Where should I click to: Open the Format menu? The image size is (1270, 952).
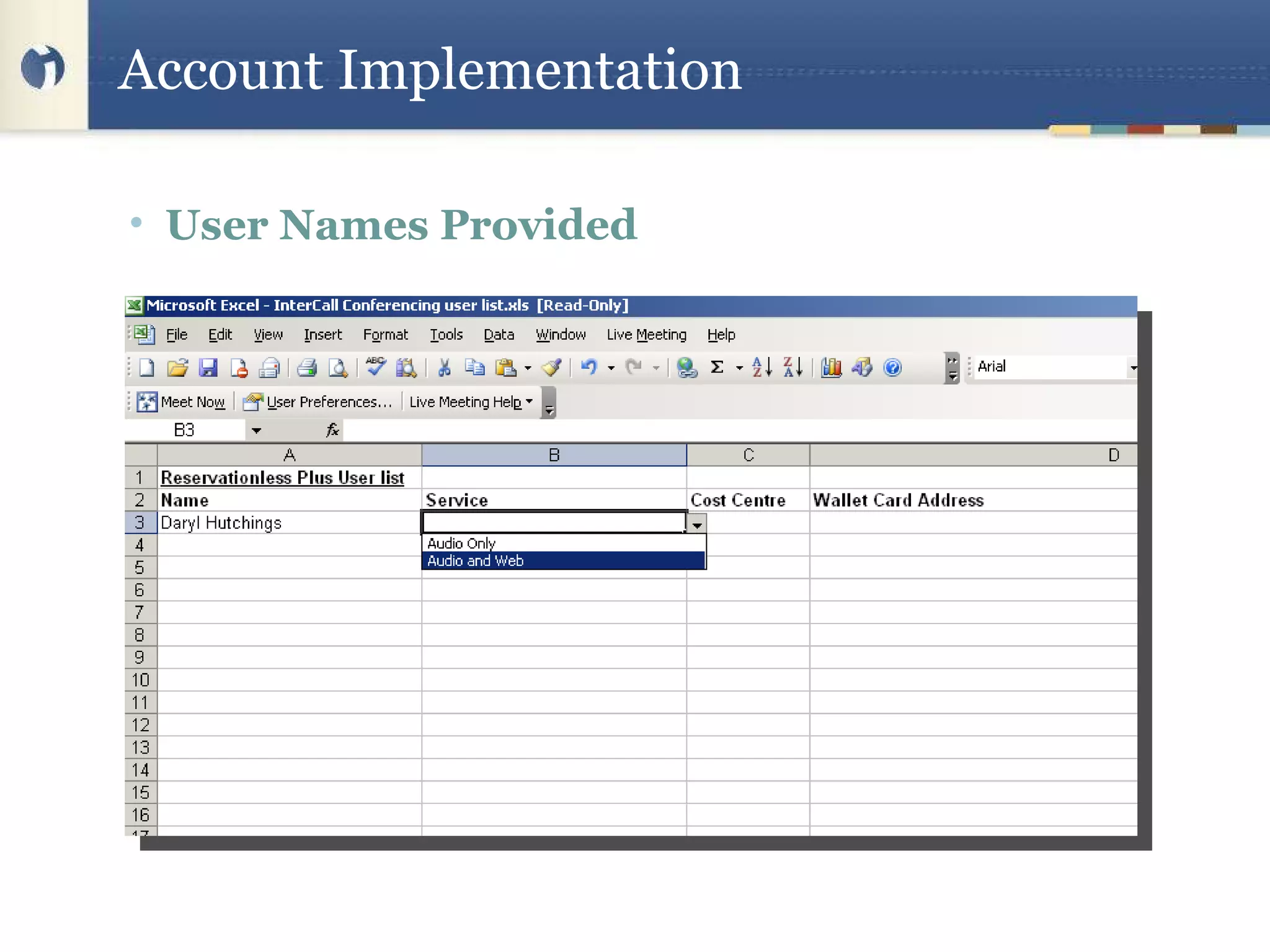click(385, 335)
